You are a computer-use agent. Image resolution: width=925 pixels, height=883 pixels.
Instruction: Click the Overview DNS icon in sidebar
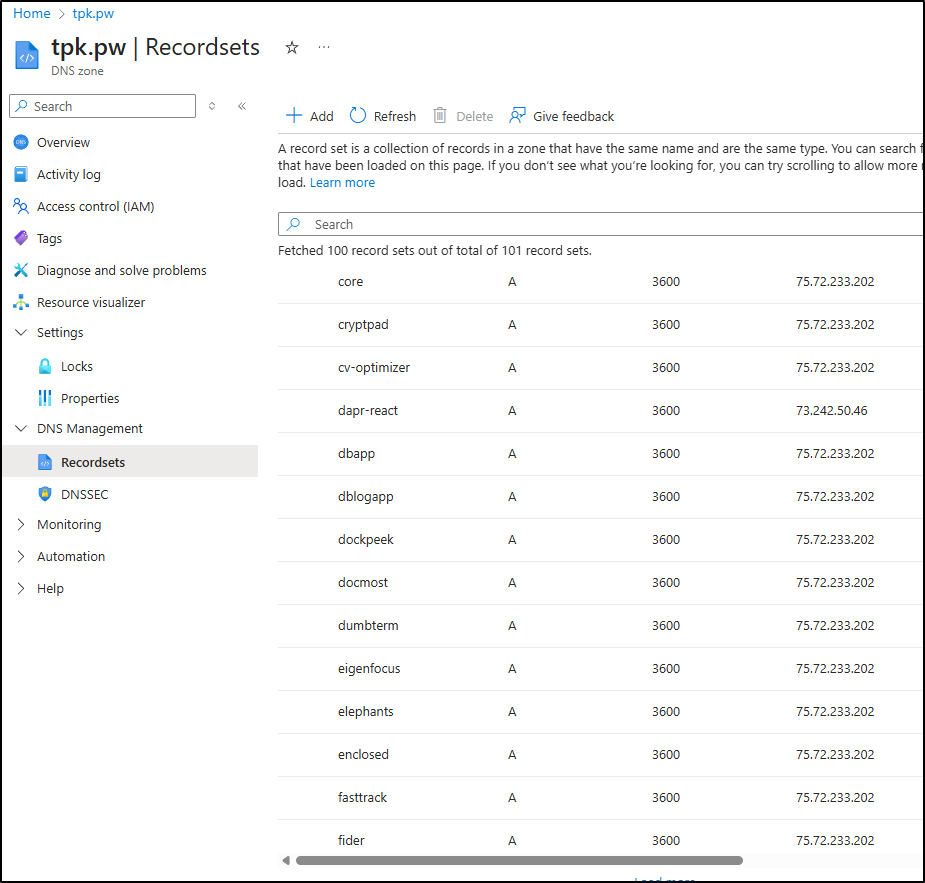[x=21, y=142]
